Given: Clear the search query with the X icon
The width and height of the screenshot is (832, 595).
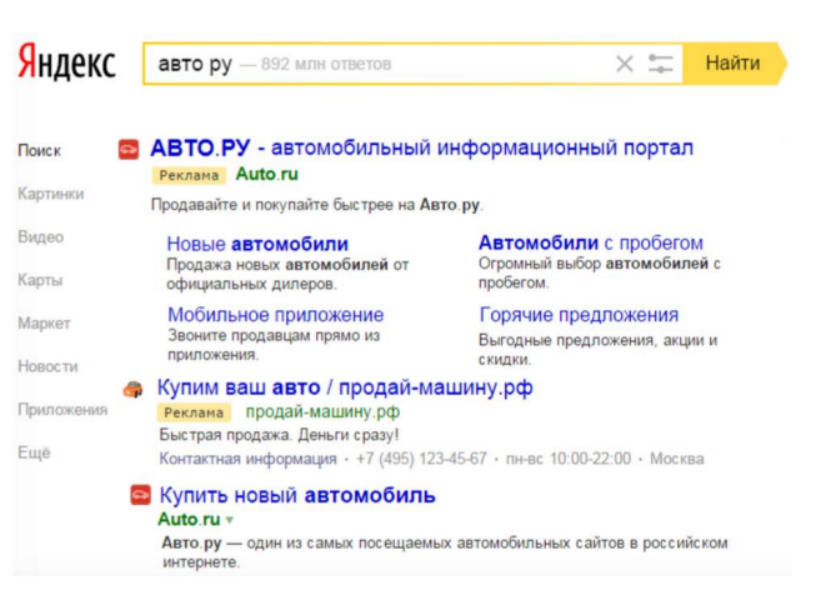Looking at the screenshot, I should pyautogui.click(x=625, y=64).
